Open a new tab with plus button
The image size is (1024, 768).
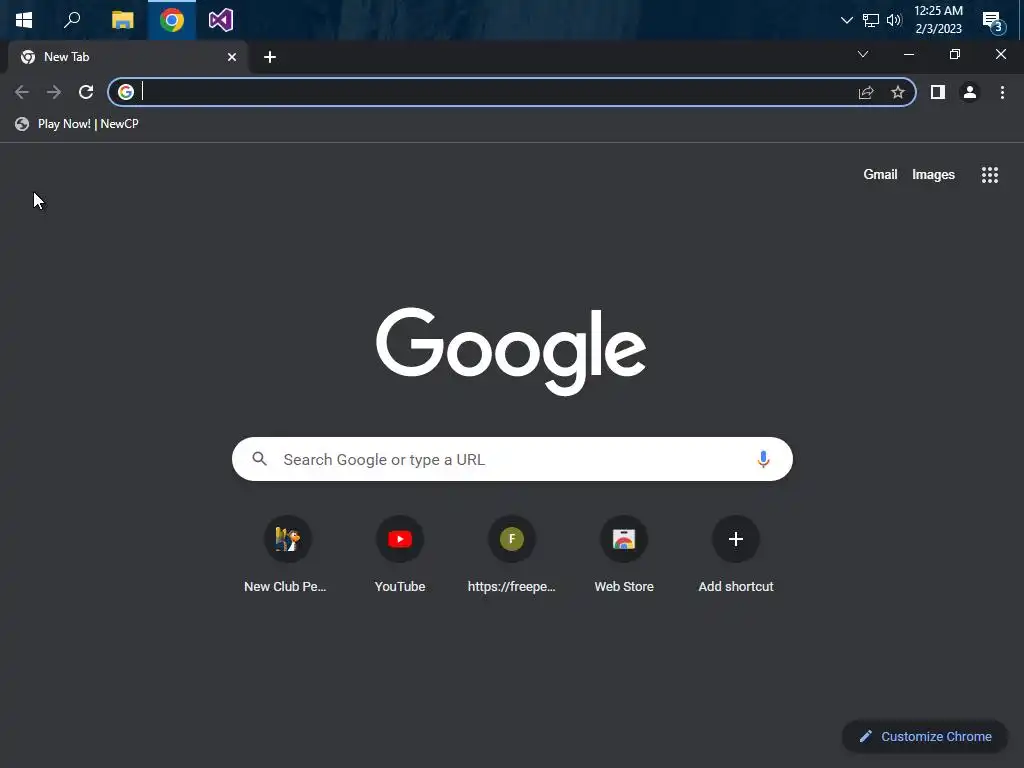pyautogui.click(x=270, y=57)
